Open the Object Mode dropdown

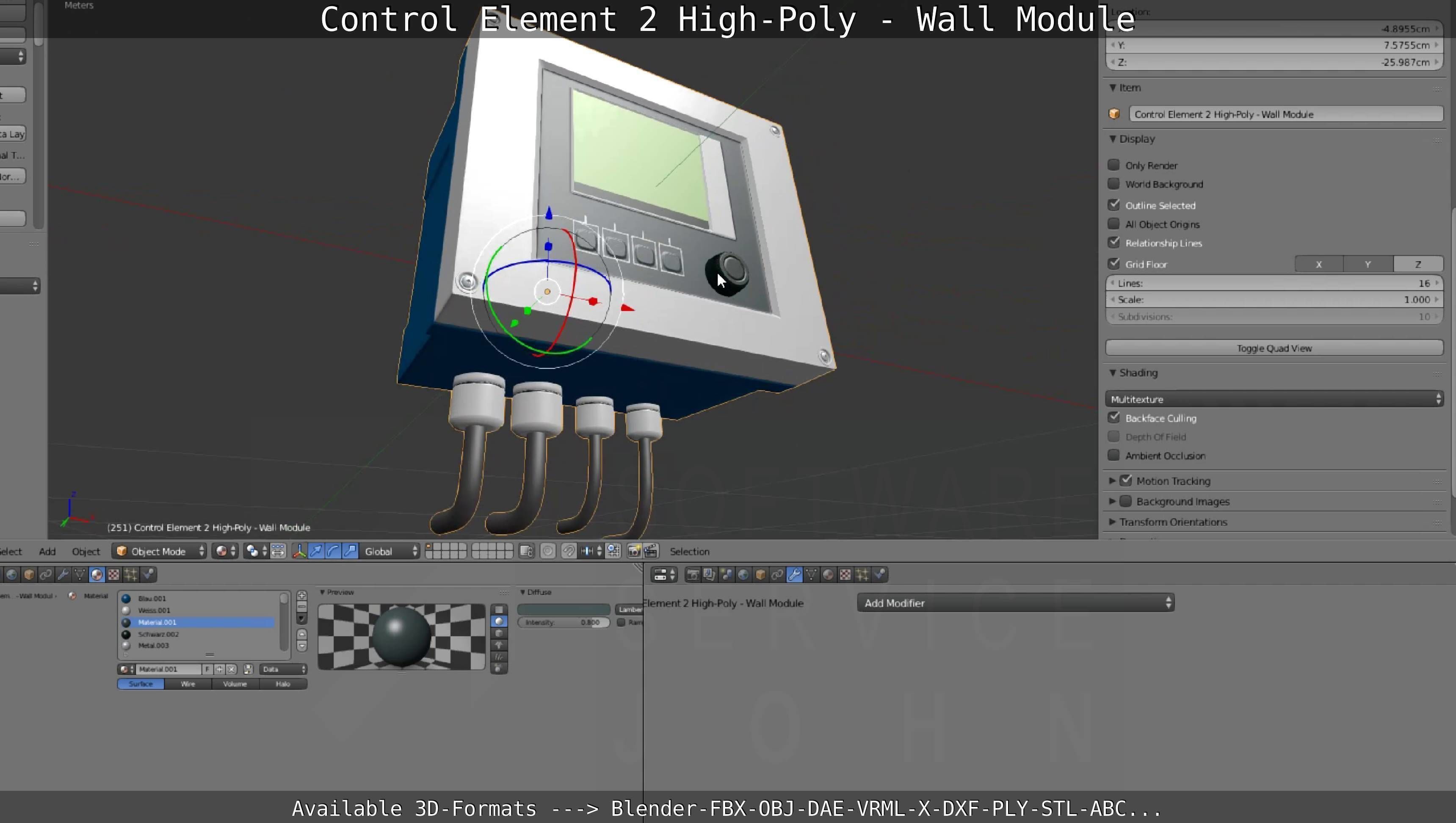(x=159, y=551)
